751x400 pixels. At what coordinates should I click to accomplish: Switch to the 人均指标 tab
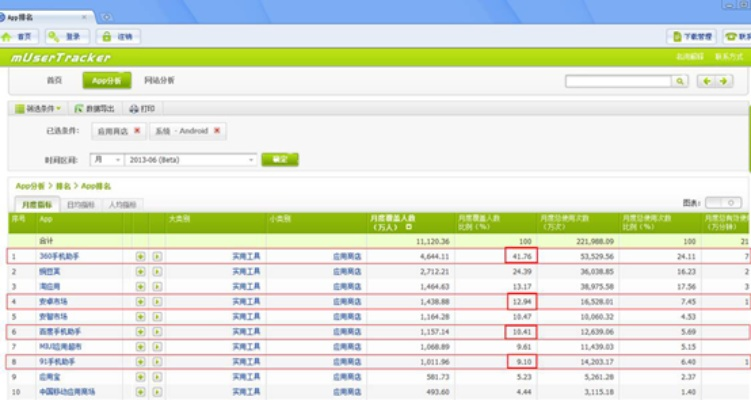pyautogui.click(x=122, y=205)
